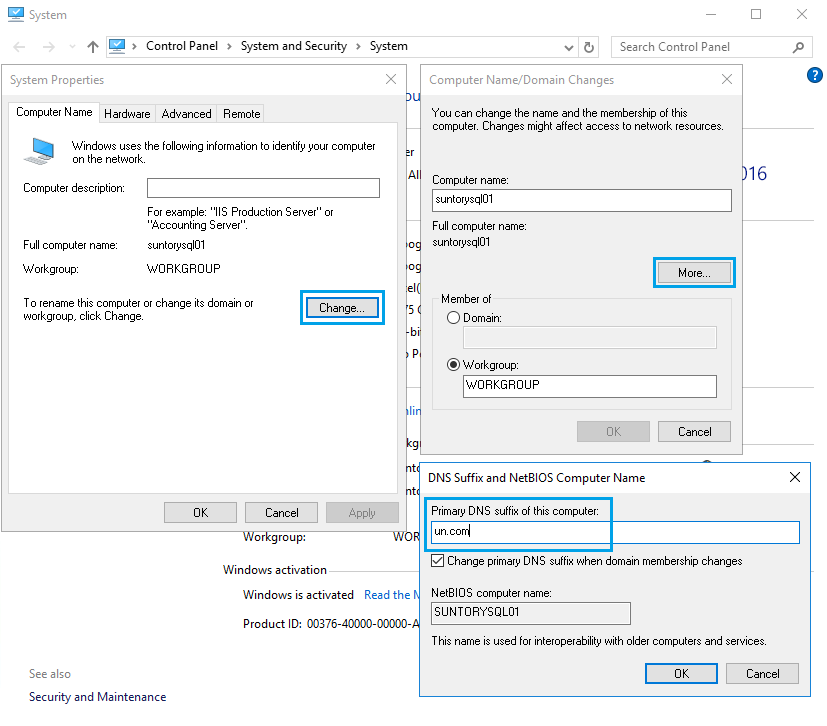Close the Computer Name/Domain Changes dialog
The width and height of the screenshot is (827, 726).
pos(727,80)
